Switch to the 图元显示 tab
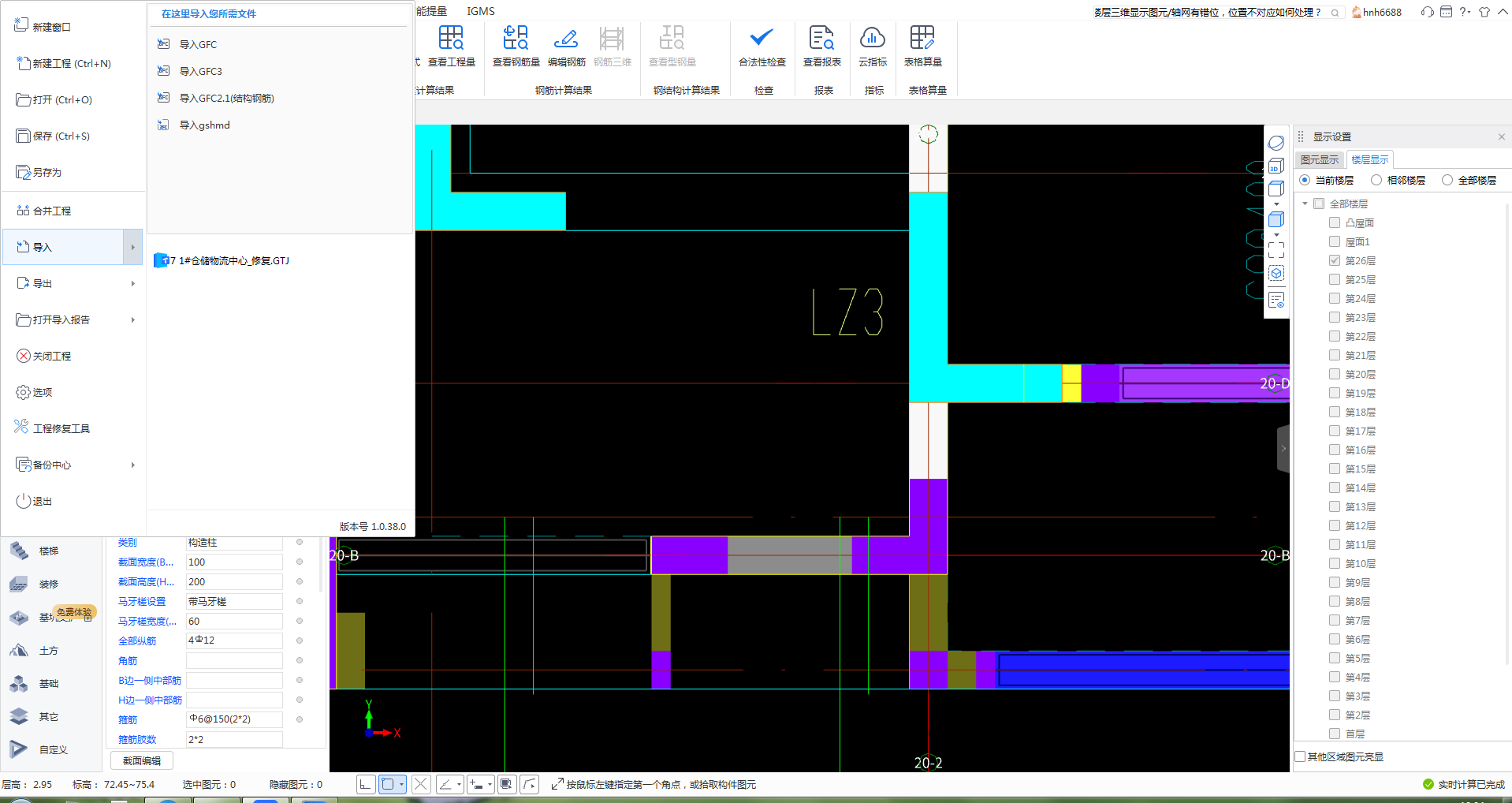1512x803 pixels. pyautogui.click(x=1320, y=159)
